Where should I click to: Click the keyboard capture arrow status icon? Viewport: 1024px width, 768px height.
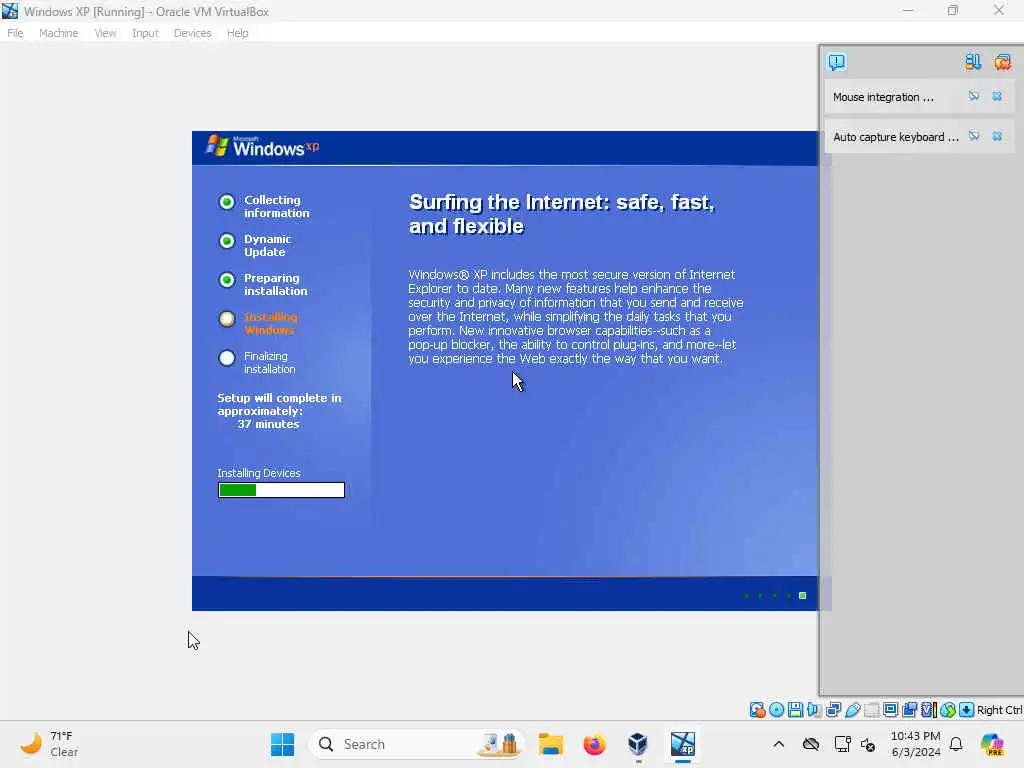[967, 710]
